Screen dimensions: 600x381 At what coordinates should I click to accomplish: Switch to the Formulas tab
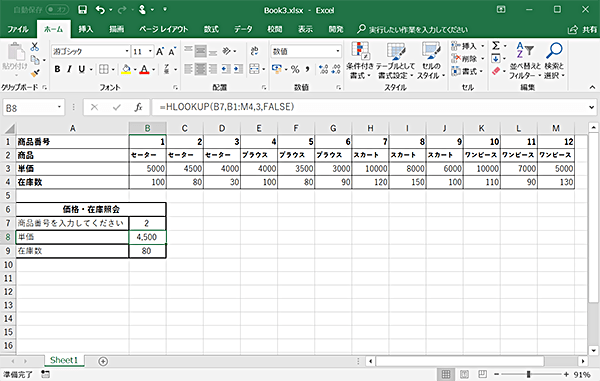coord(211,29)
